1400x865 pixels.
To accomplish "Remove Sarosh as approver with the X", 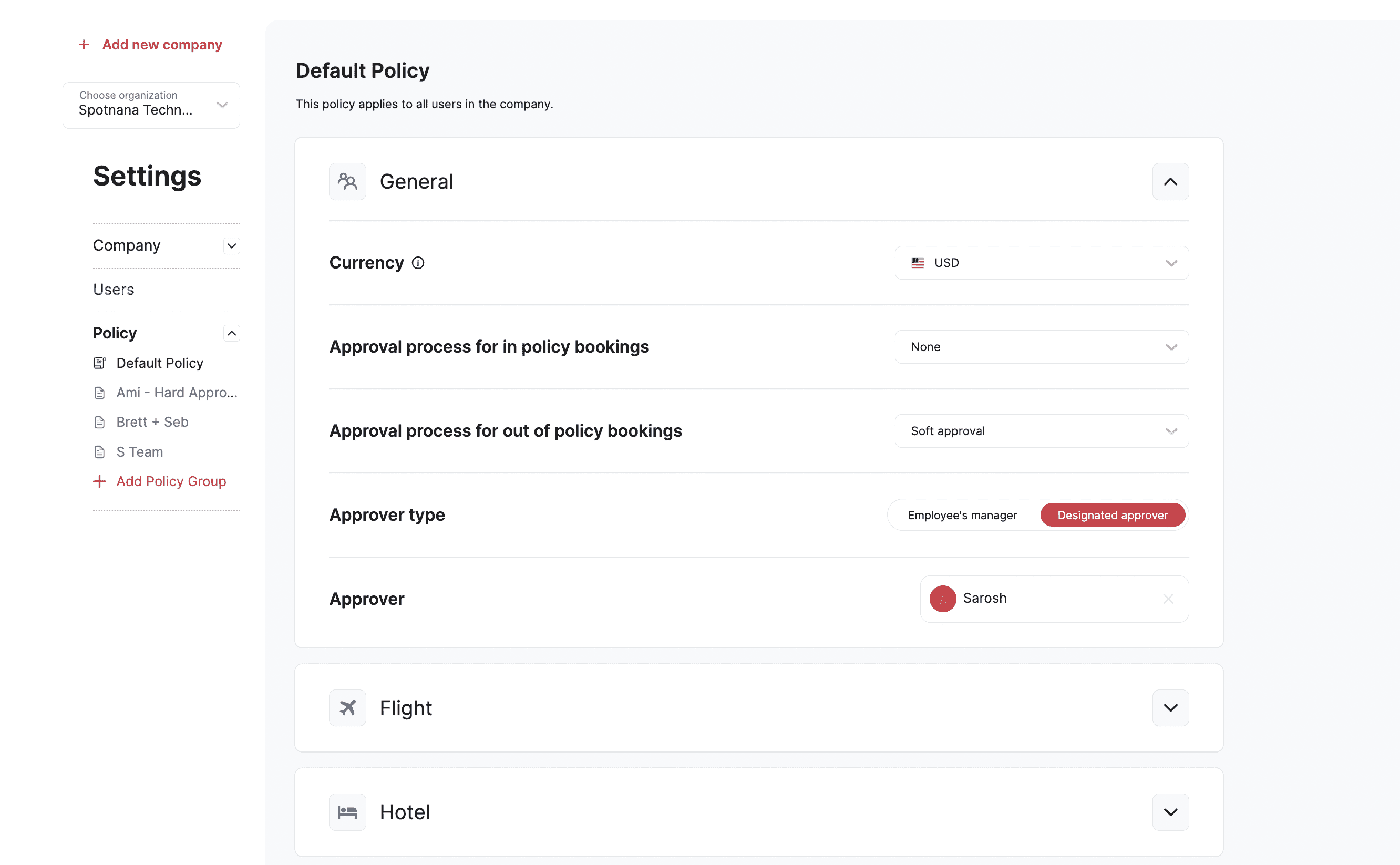I will (x=1168, y=599).
